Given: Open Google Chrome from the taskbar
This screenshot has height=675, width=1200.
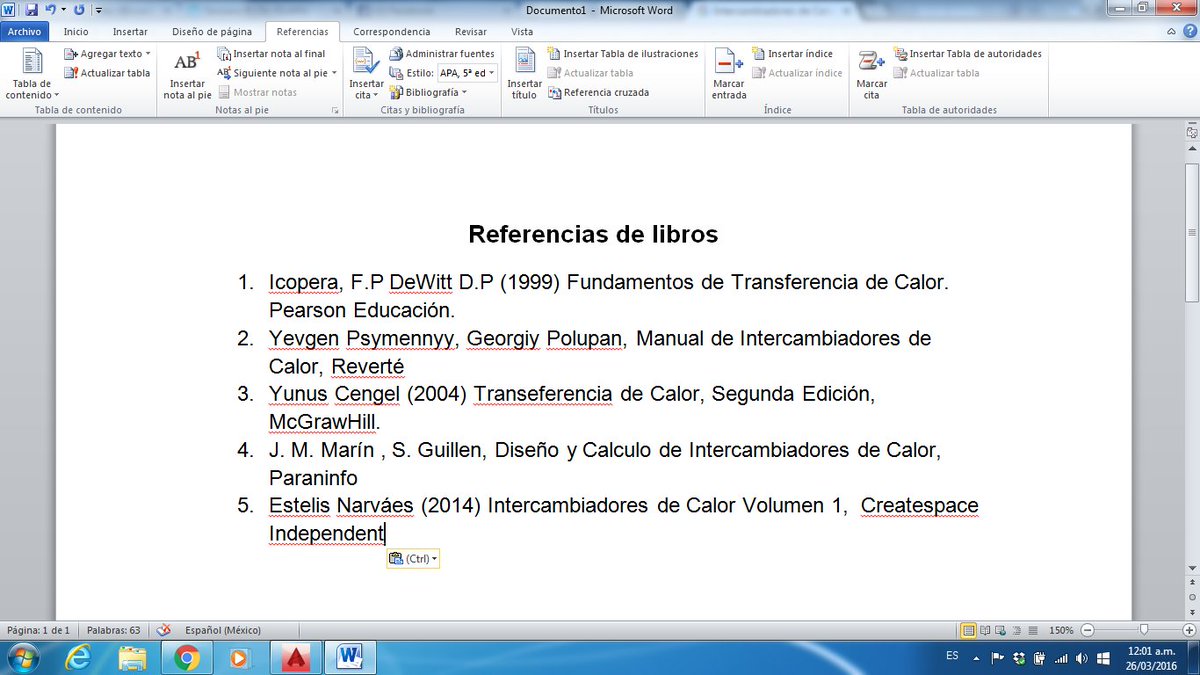Looking at the screenshot, I should point(186,657).
